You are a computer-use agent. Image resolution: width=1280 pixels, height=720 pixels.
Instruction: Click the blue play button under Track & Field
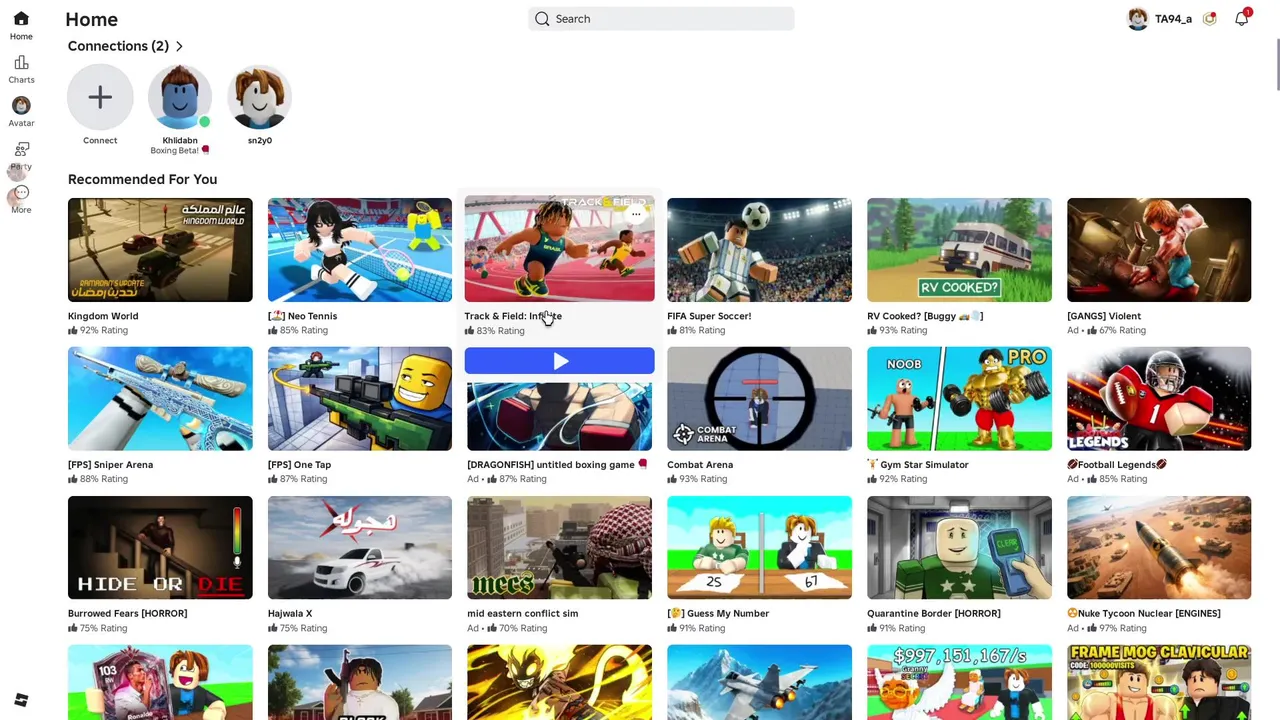coord(560,361)
